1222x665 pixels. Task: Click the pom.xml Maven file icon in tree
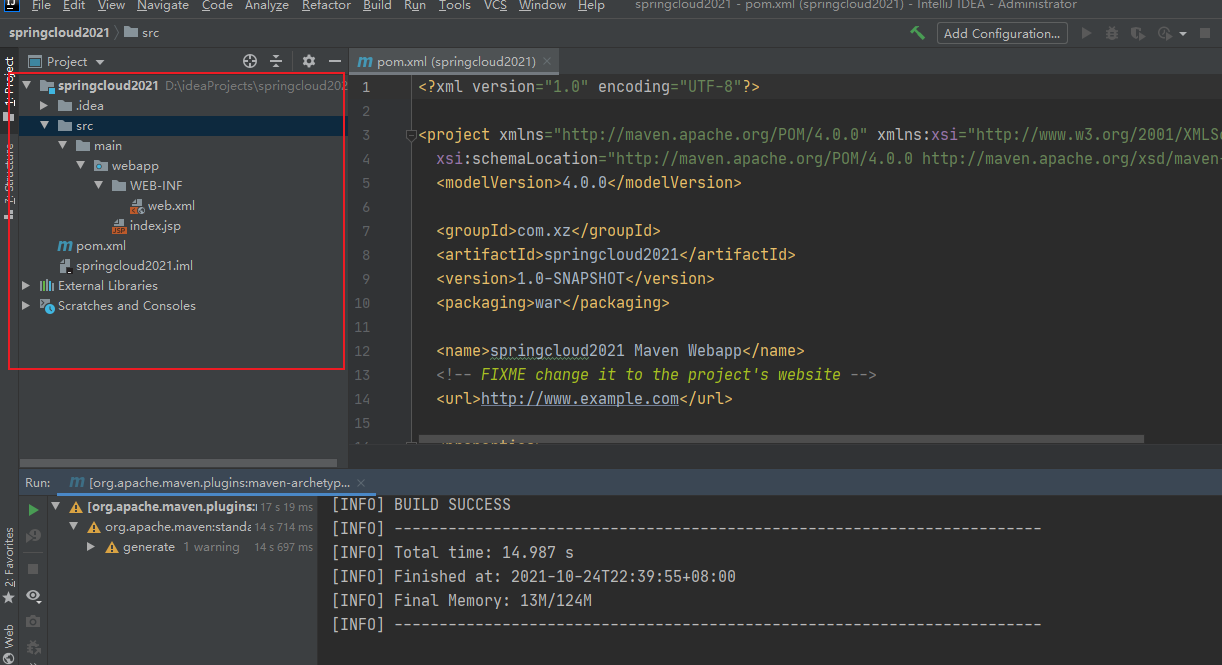65,246
